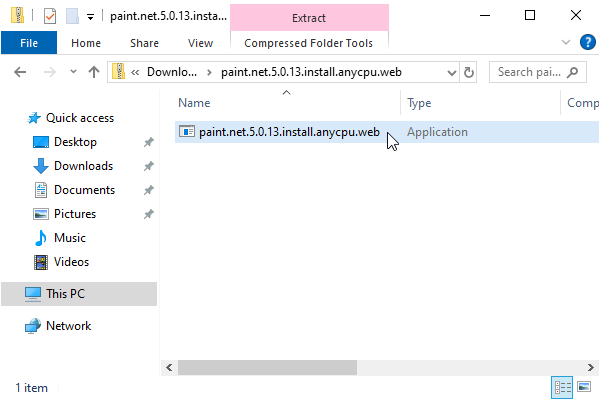Open Pictures in the navigation pane
Screen dimensions: 600x400
coord(75,214)
